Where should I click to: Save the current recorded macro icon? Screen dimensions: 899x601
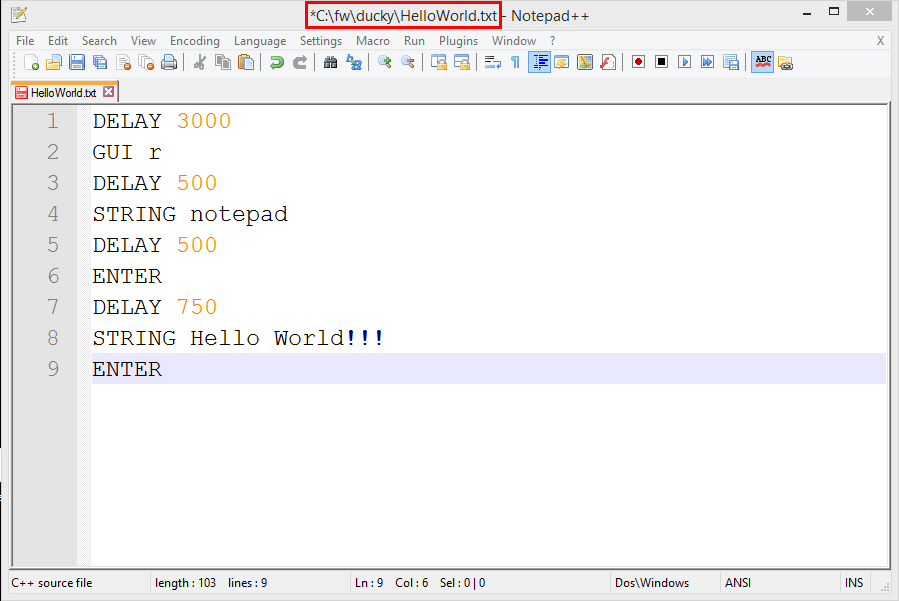730,62
